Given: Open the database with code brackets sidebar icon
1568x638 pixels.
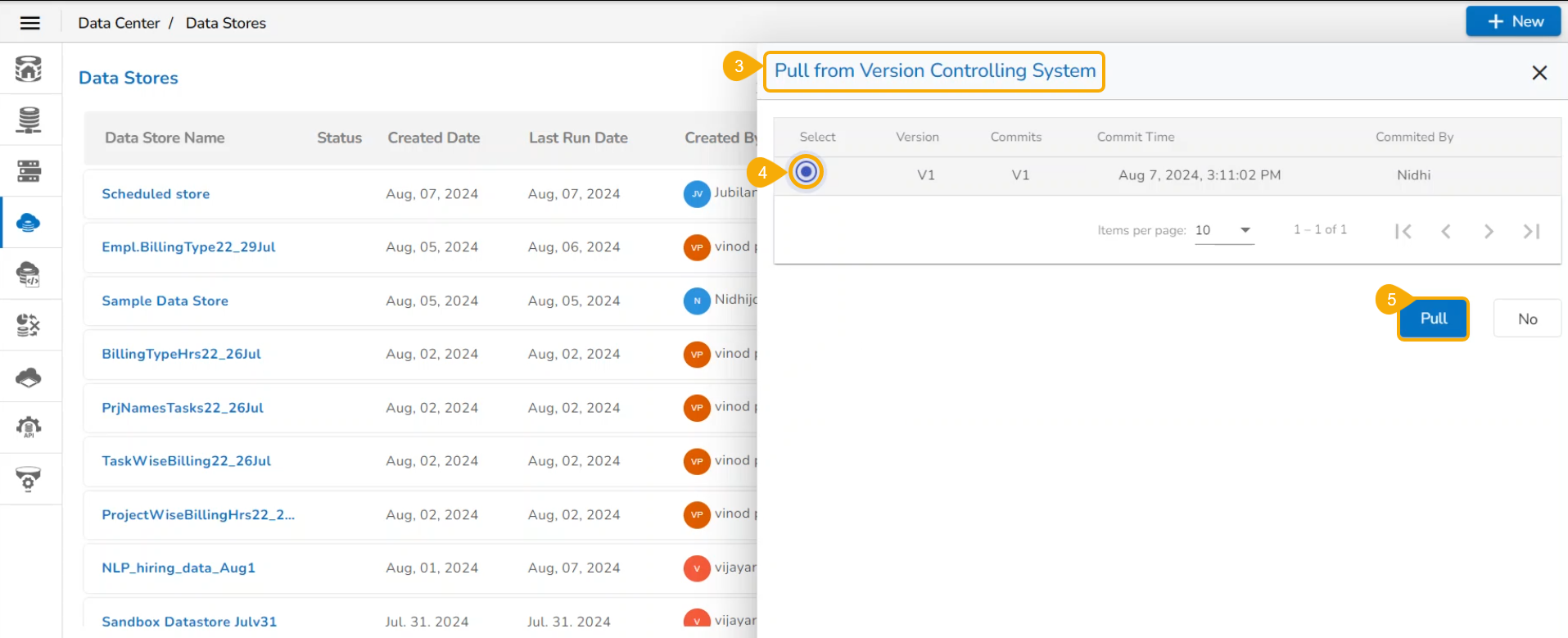Looking at the screenshot, I should pos(29,274).
